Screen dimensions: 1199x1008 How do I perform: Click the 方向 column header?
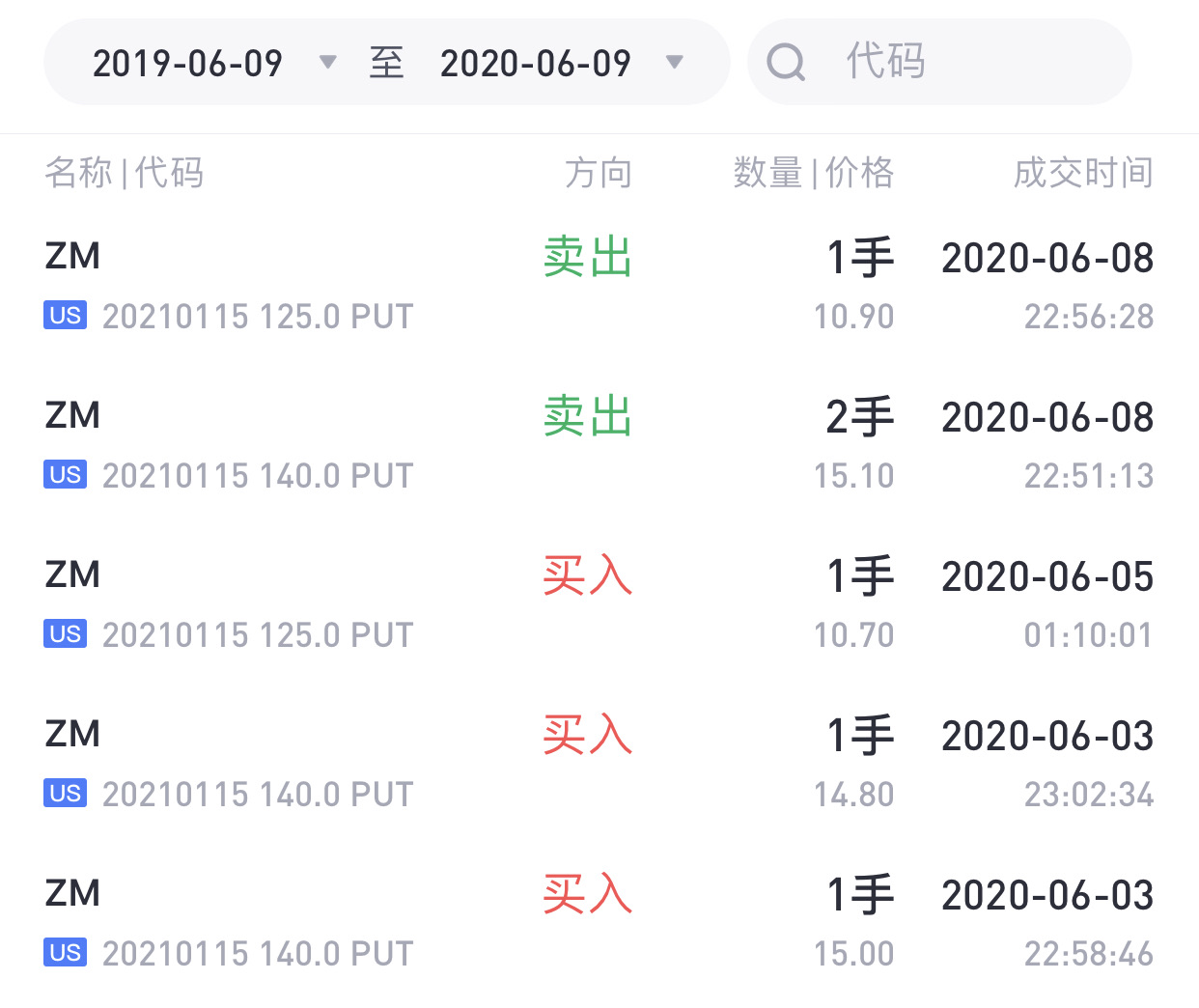pos(599,173)
